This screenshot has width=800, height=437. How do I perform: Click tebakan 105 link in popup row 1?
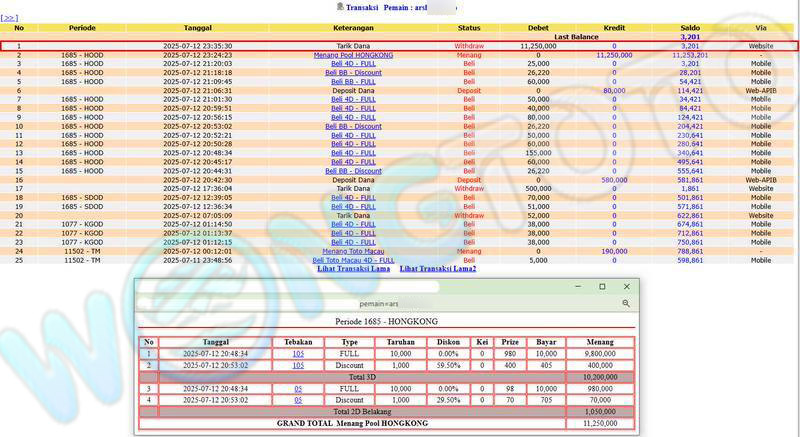click(x=298, y=353)
